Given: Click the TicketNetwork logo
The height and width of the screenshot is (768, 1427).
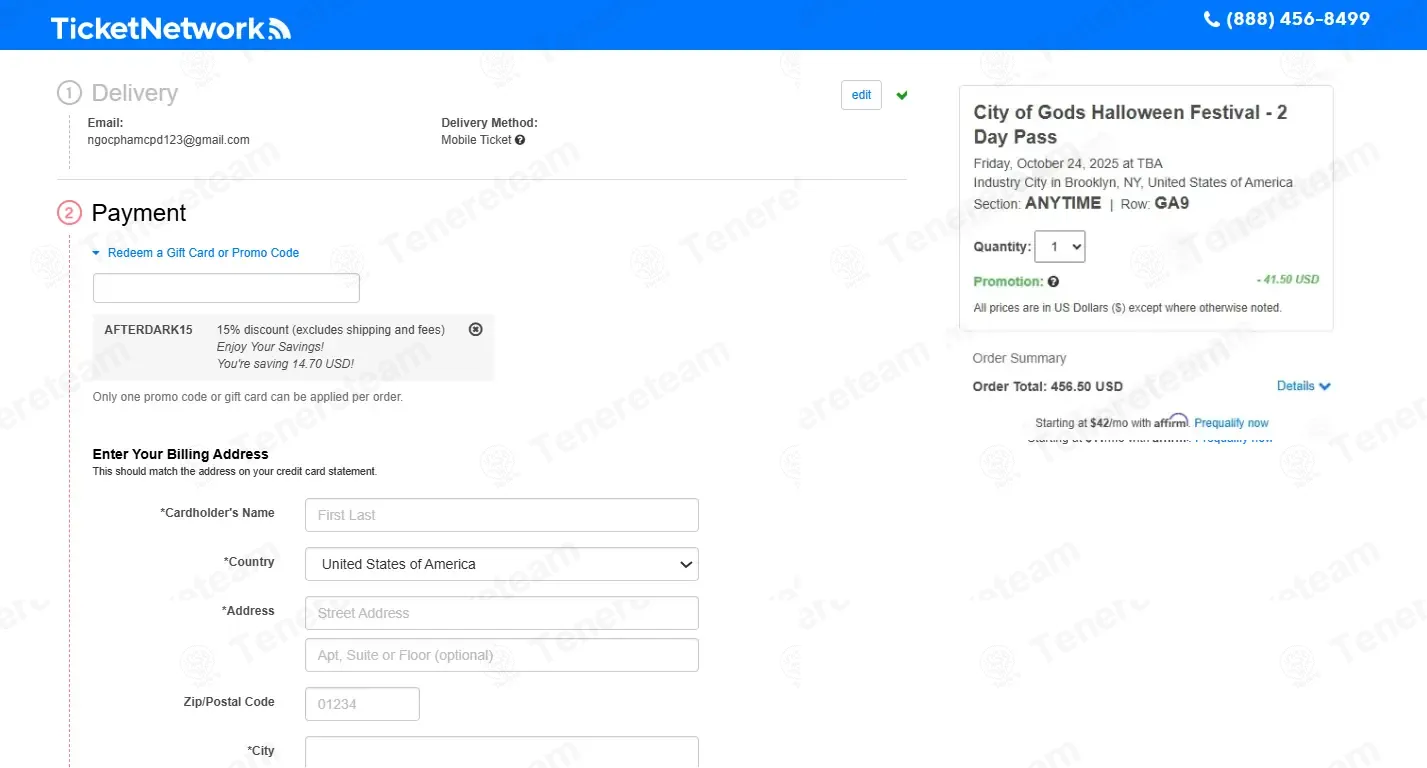Looking at the screenshot, I should click(x=171, y=28).
